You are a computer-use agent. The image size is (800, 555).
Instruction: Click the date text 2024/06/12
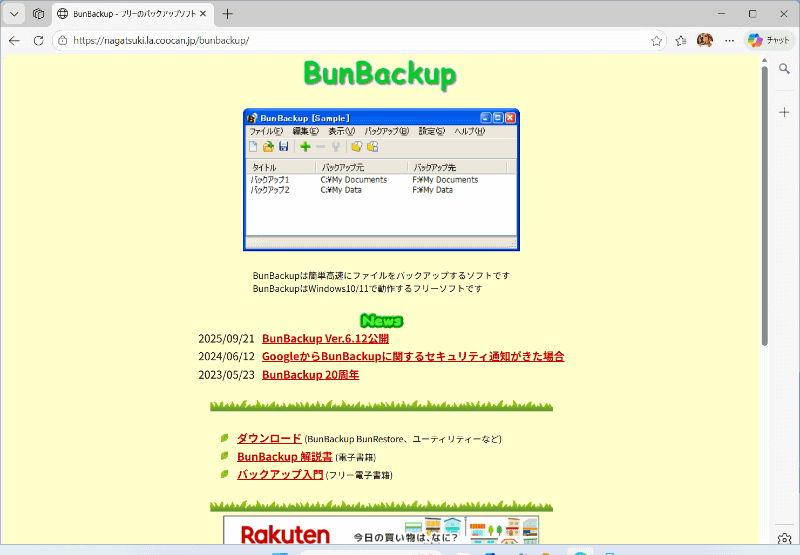(227, 357)
